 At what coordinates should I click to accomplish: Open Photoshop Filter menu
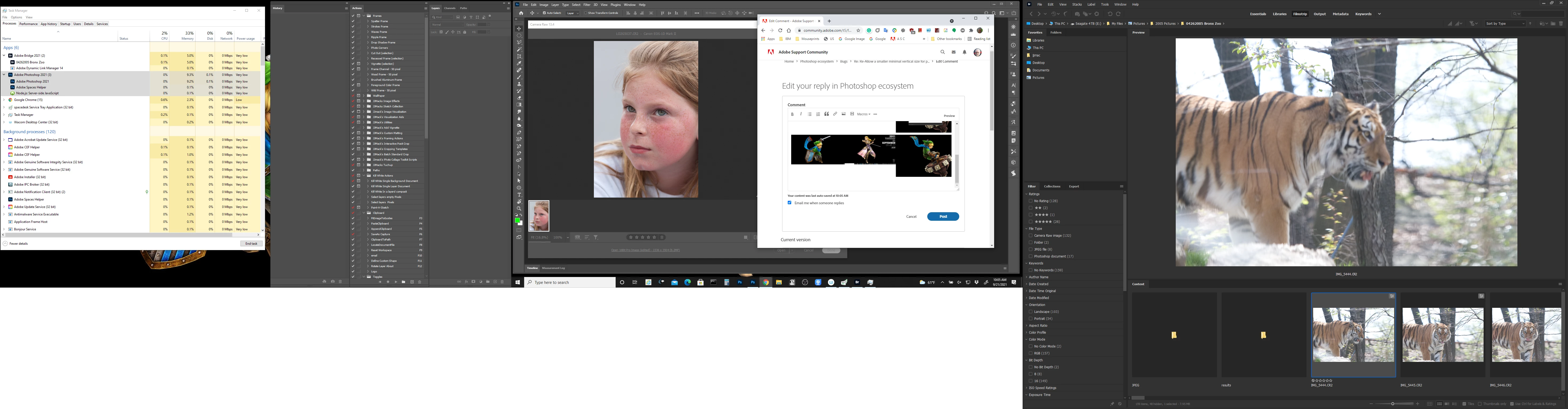587,4
